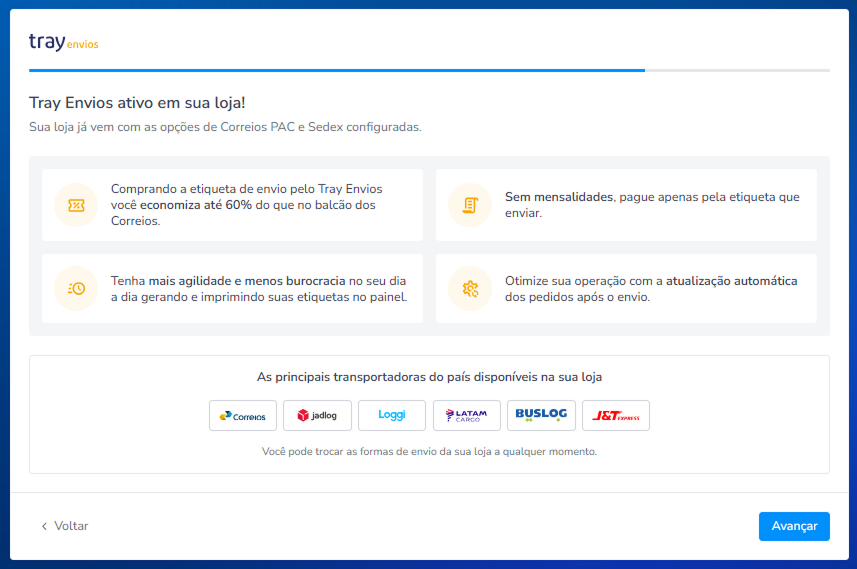Click the atualização automática dos pedidos card
The image size is (857, 569).
[626, 289]
